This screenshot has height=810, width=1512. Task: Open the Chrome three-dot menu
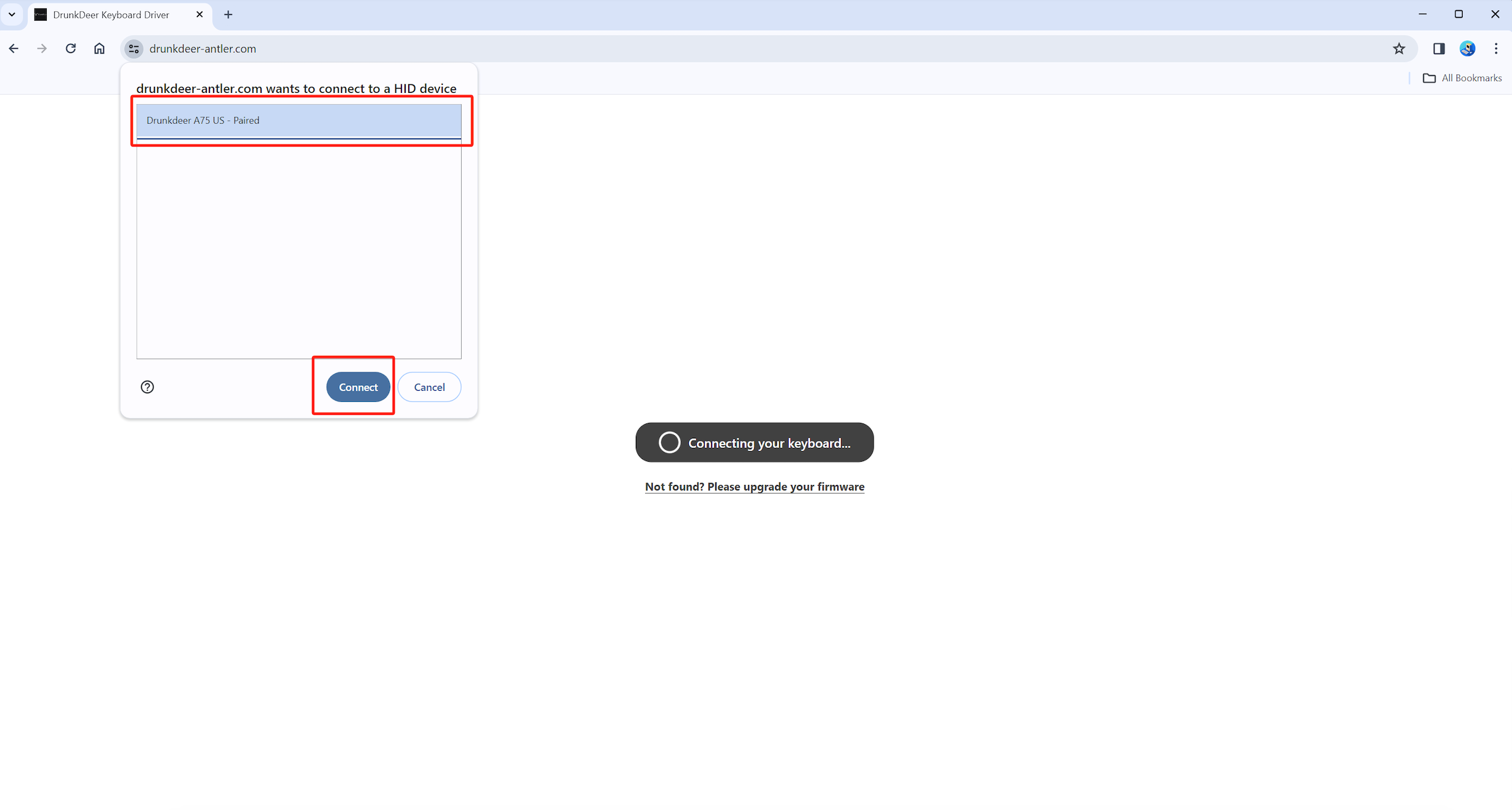point(1496,49)
